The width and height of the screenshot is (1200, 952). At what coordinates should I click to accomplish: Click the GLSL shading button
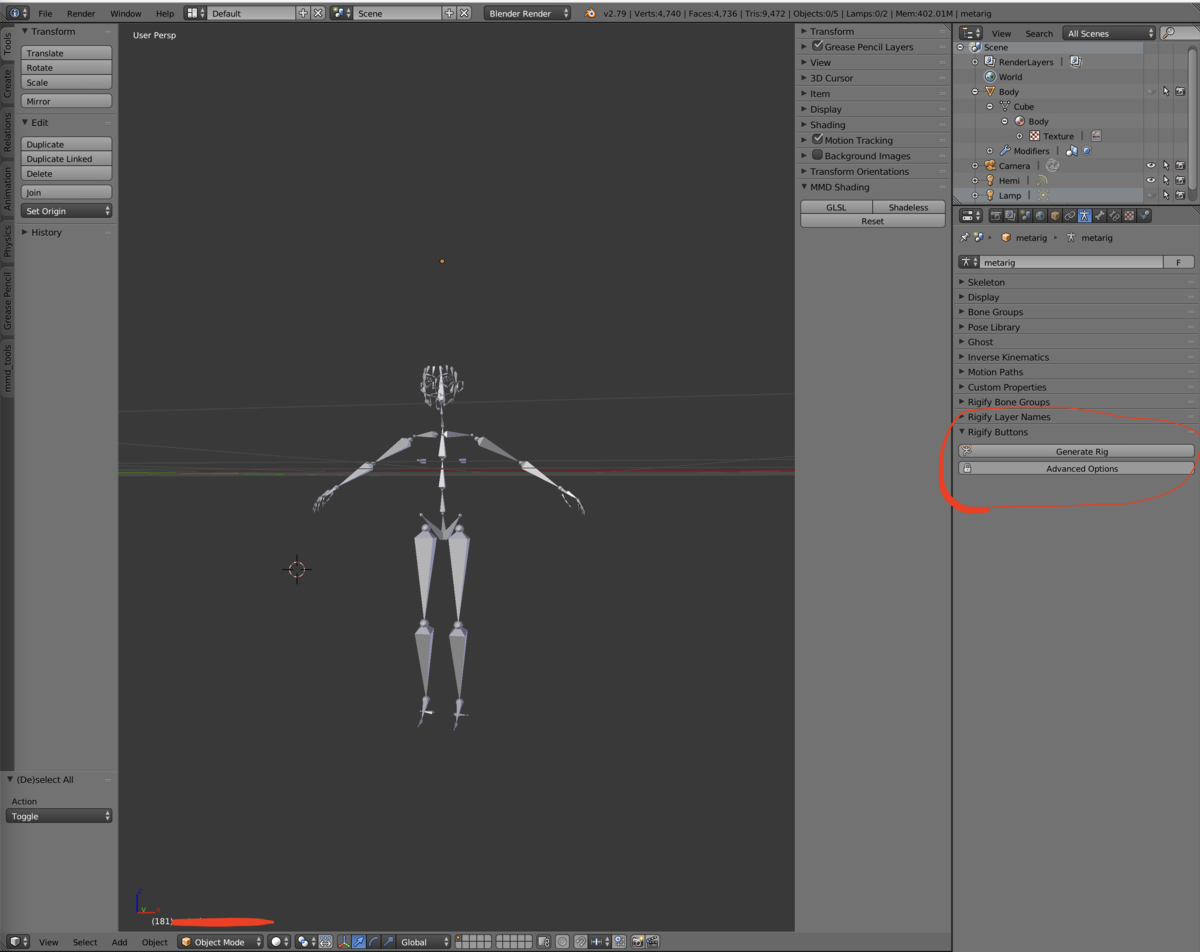pyautogui.click(x=836, y=207)
